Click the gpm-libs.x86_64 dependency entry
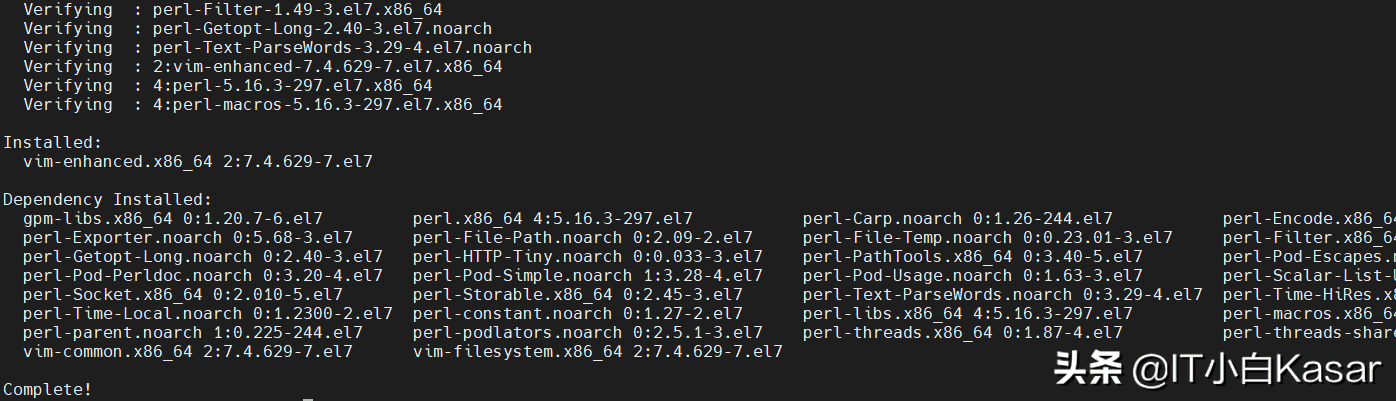1396x401 pixels. pos(172,218)
